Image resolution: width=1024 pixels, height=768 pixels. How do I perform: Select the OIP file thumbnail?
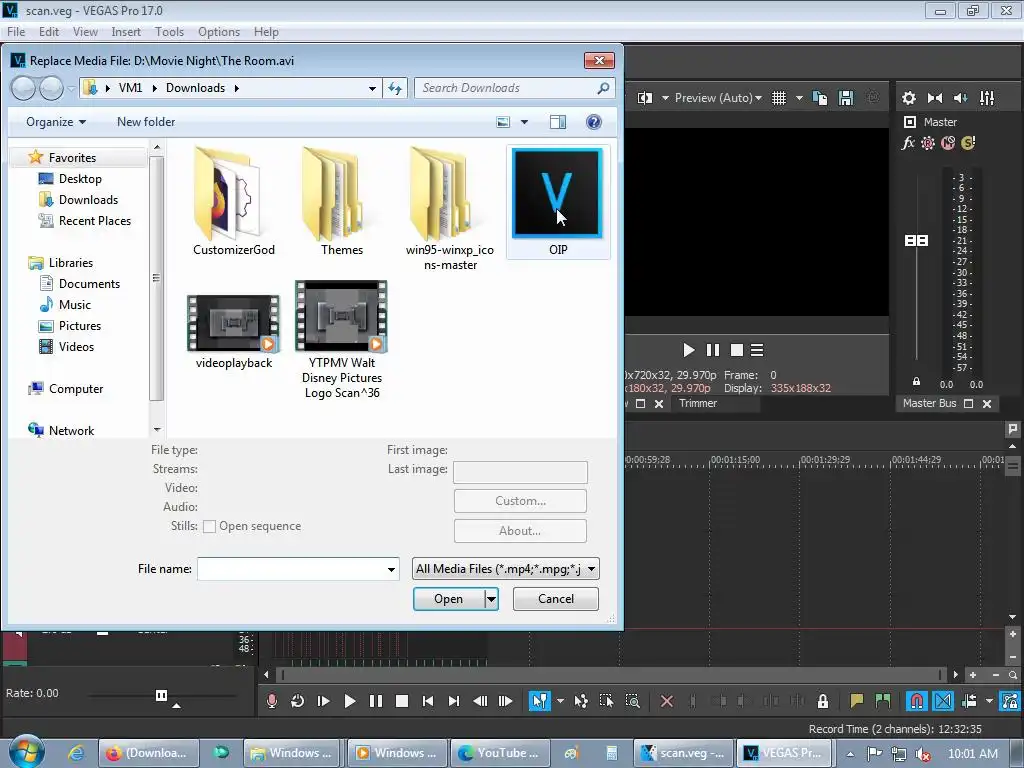click(558, 202)
